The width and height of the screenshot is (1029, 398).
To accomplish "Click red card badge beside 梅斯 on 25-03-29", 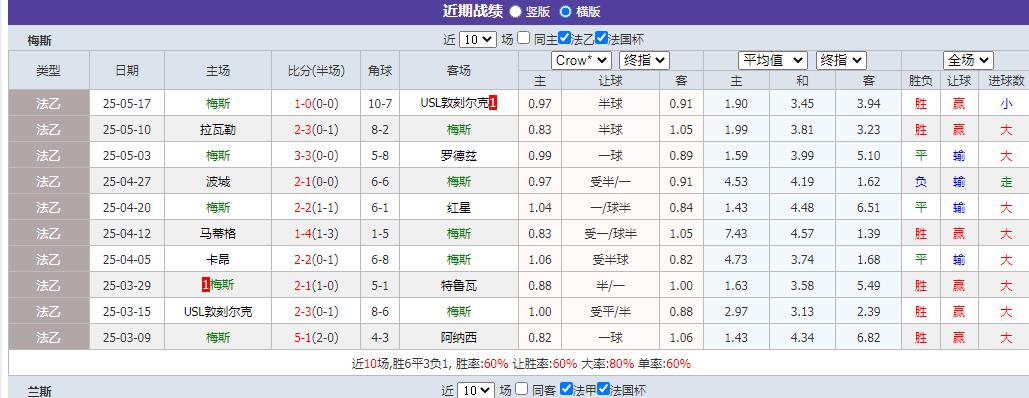I will (x=205, y=285).
